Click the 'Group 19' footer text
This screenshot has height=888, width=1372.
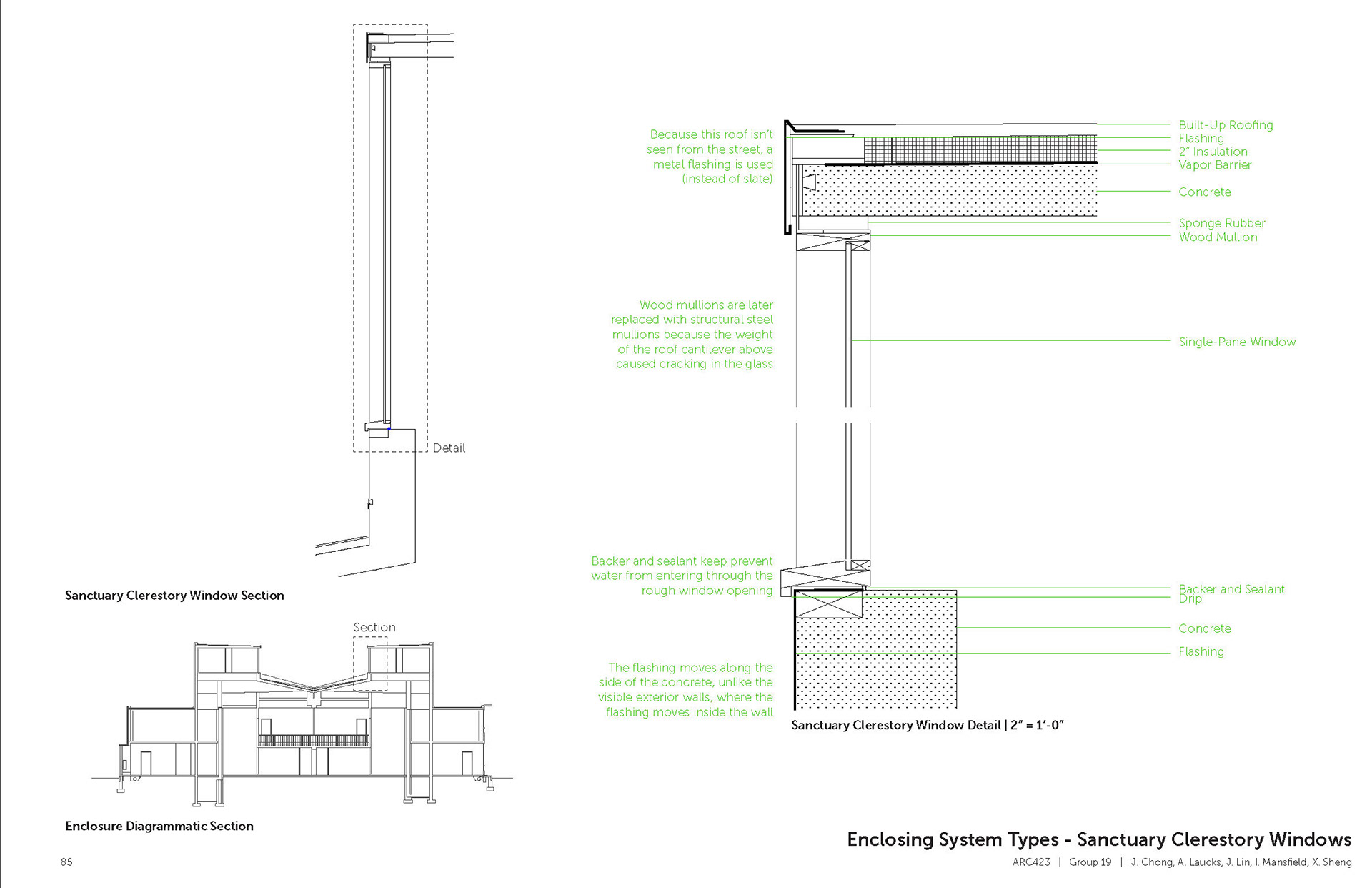pyautogui.click(x=1090, y=862)
